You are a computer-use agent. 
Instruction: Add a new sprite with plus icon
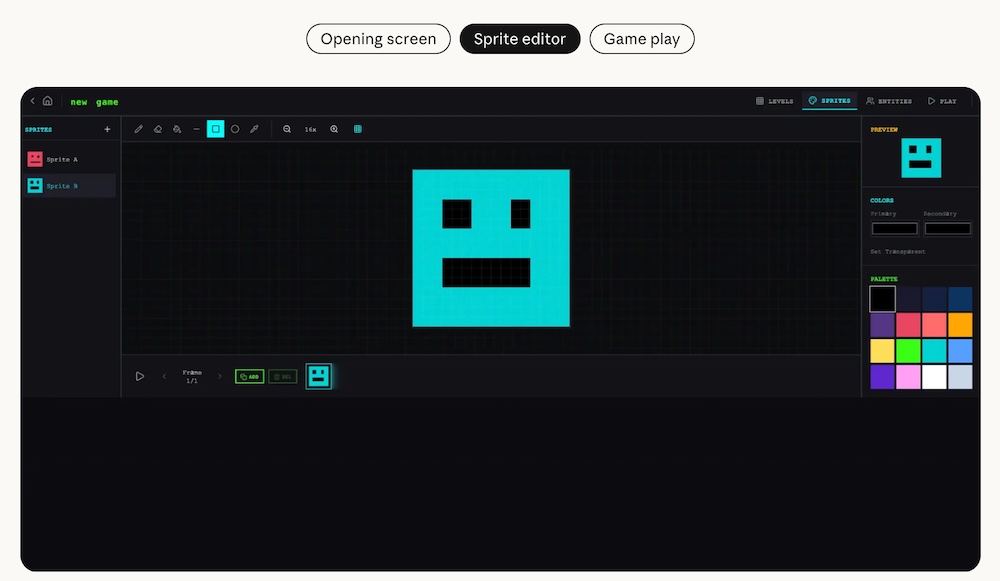point(107,129)
